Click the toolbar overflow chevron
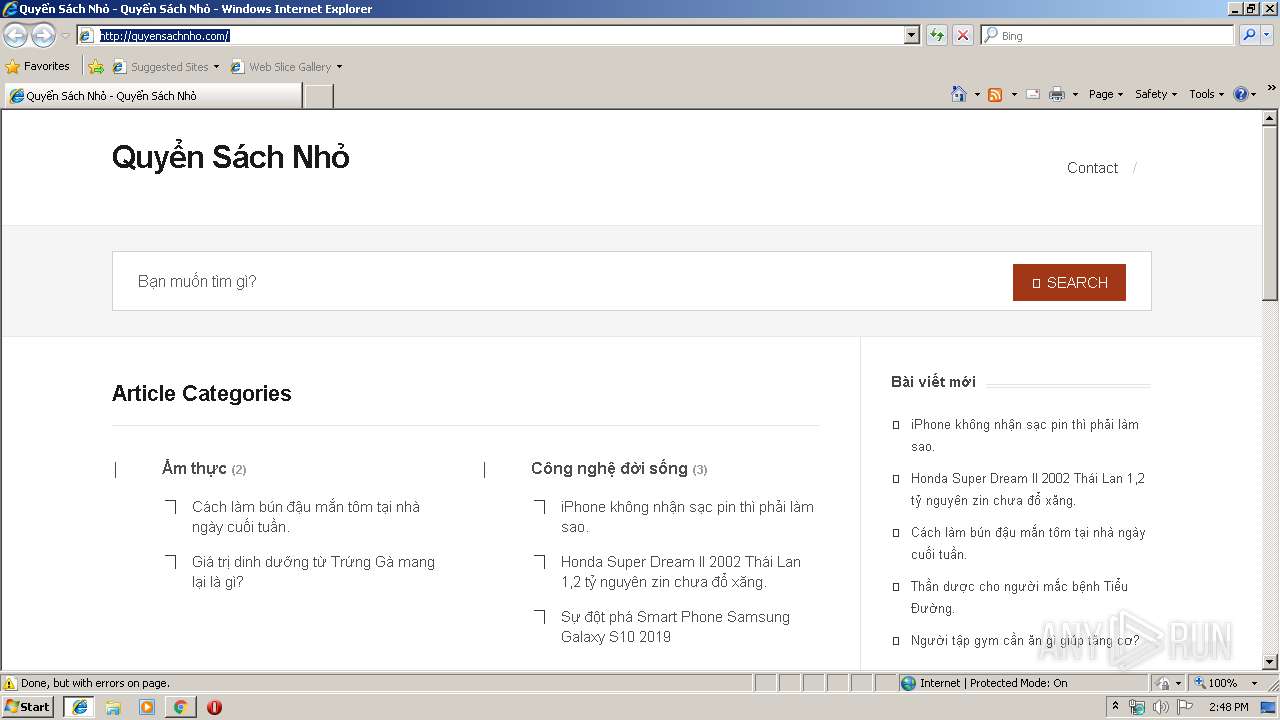This screenshot has width=1280, height=720. pos(1271,89)
